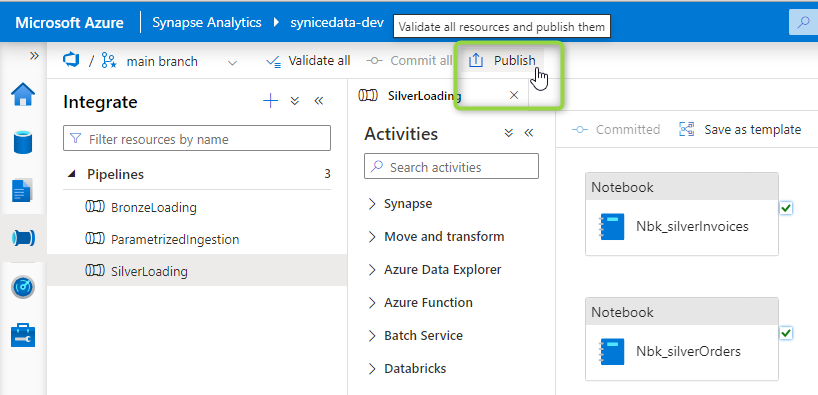Expand the Synapse activities group
The height and width of the screenshot is (395, 818).
click(372, 204)
